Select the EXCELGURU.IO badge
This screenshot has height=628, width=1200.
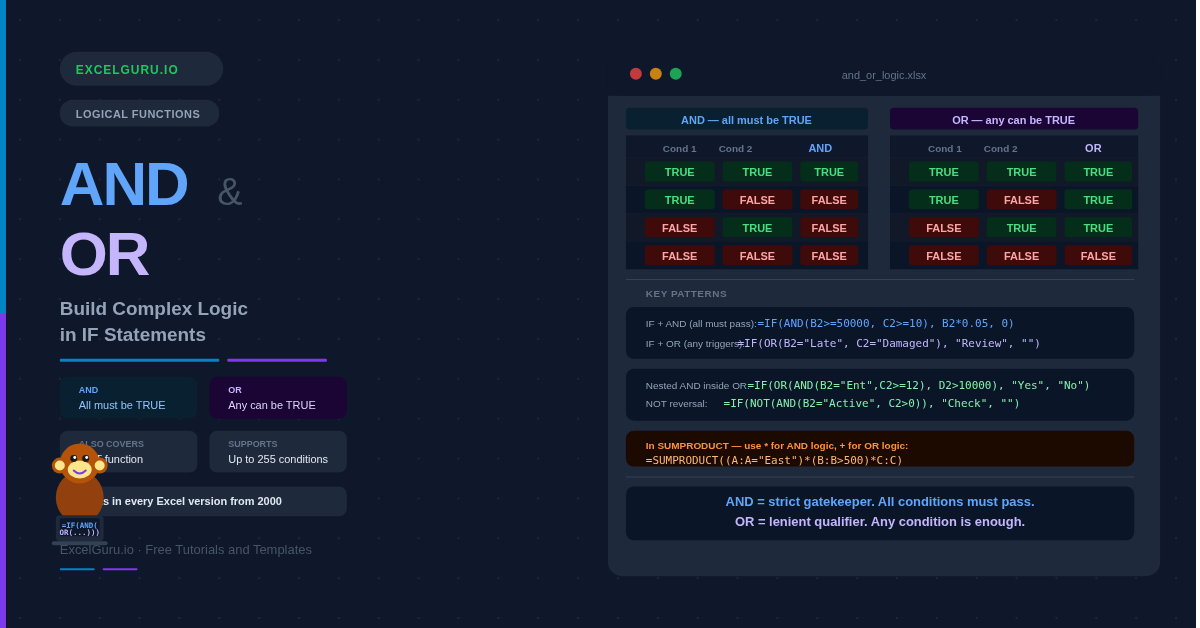click(x=141, y=69)
